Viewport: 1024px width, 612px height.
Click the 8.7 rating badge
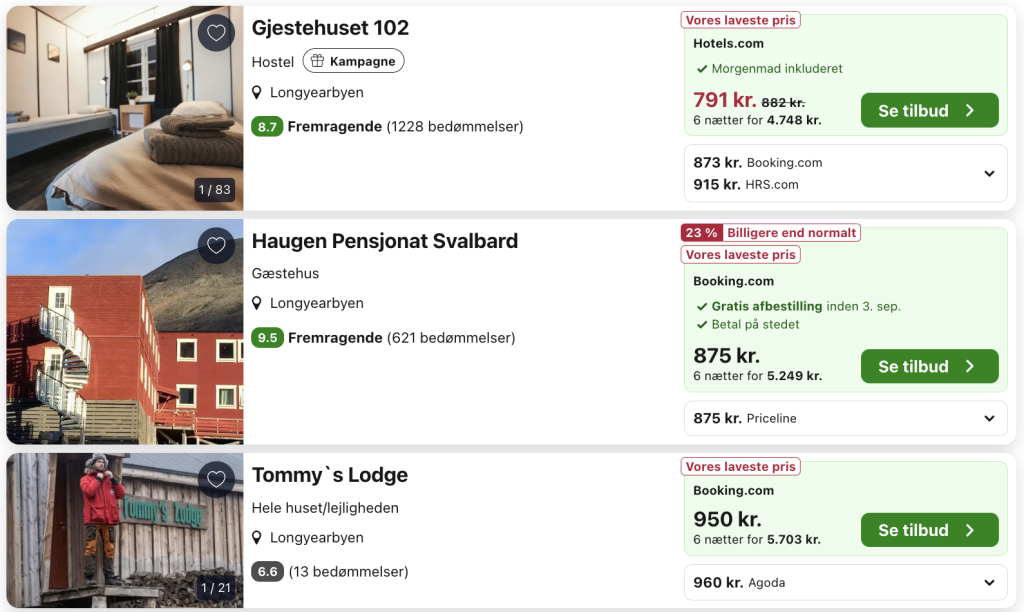pos(267,127)
